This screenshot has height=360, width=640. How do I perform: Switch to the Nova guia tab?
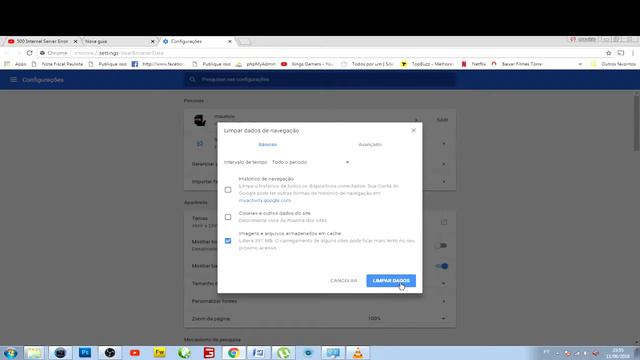point(118,41)
